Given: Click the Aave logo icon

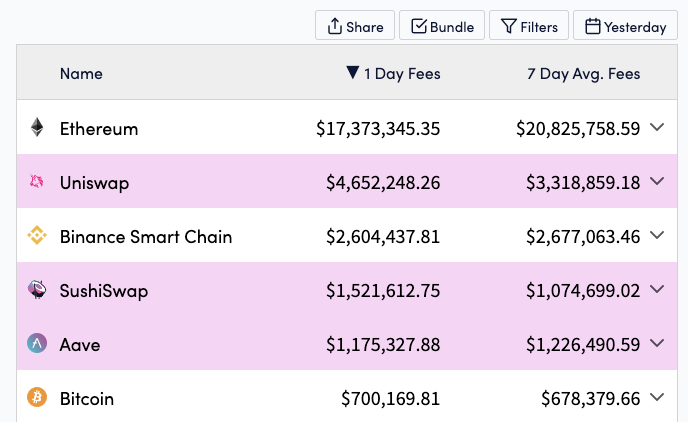Looking at the screenshot, I should 37,343.
